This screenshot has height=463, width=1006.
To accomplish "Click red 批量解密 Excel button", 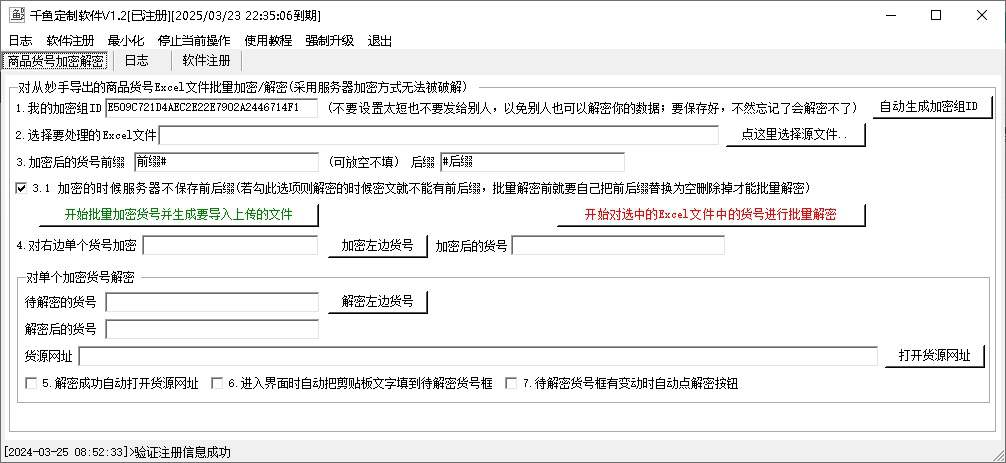I will 710,215.
